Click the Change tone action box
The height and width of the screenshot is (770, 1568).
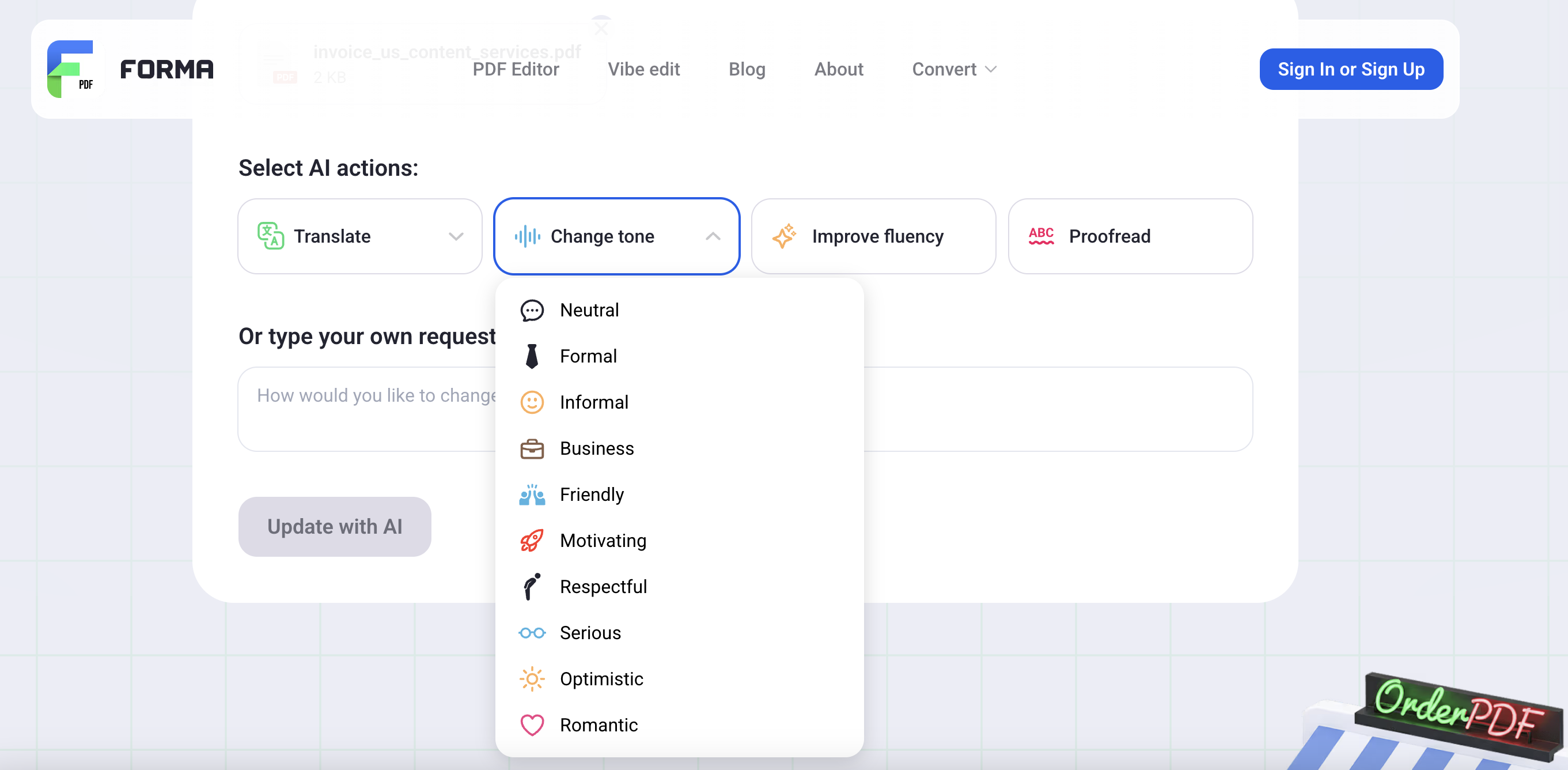616,236
